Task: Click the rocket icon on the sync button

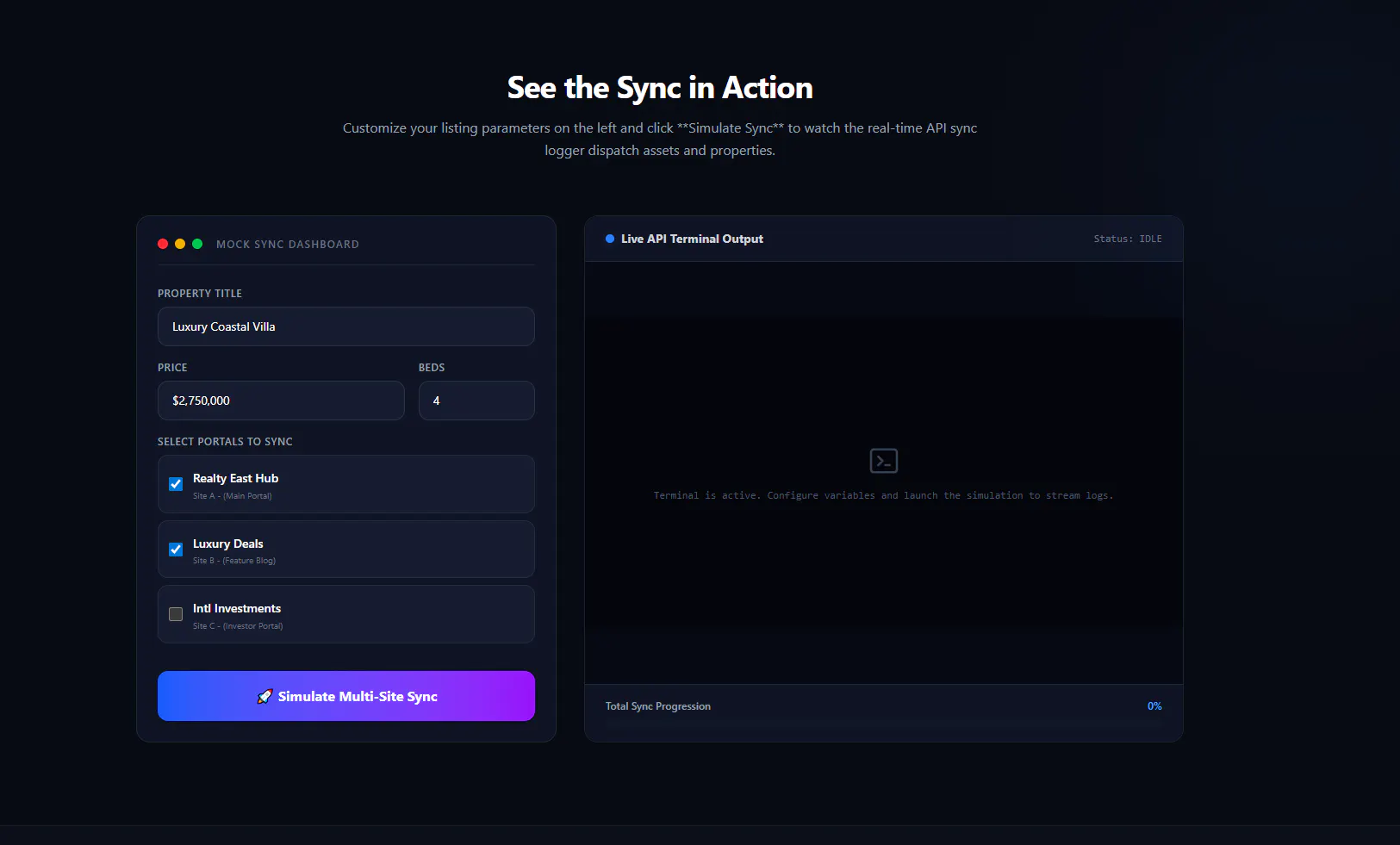Action: pos(264,696)
